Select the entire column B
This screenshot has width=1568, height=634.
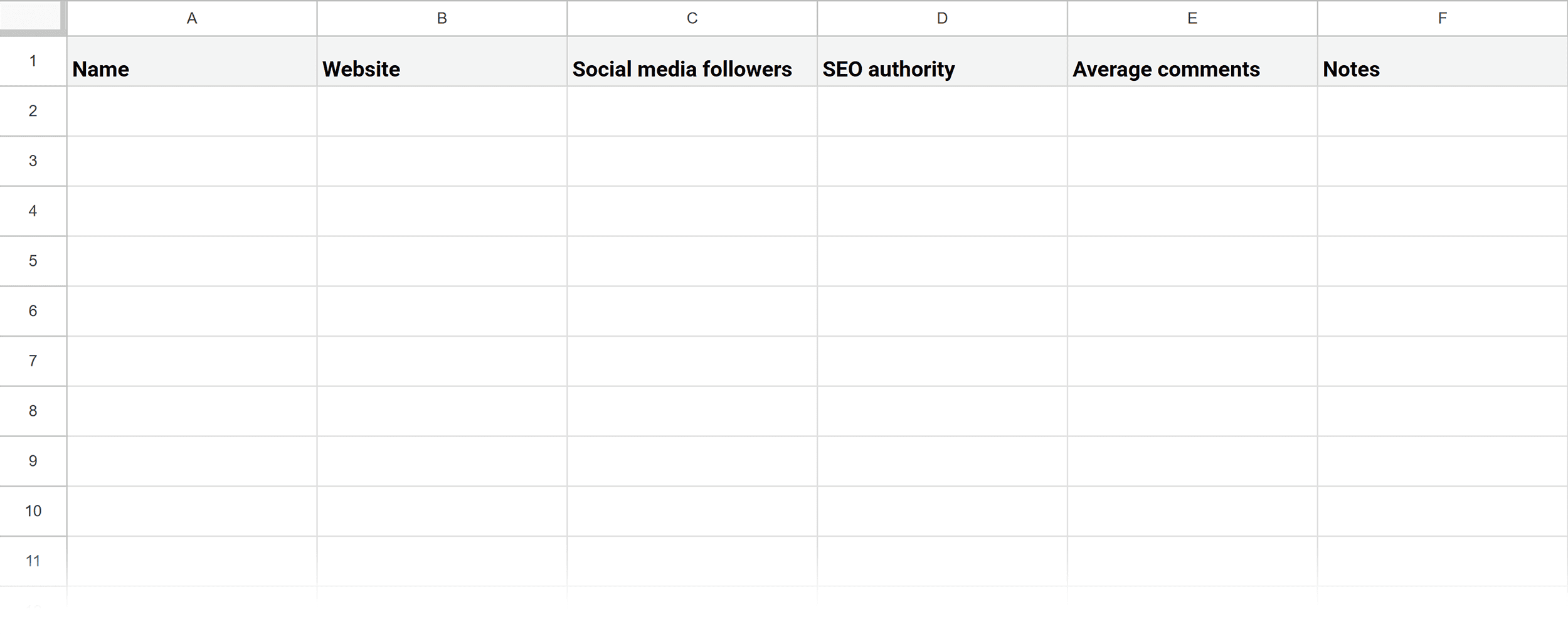coord(442,18)
